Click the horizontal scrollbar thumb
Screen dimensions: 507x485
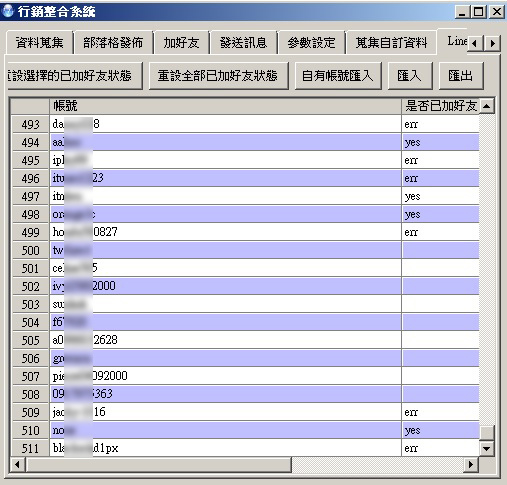pyautogui.click(x=159, y=464)
